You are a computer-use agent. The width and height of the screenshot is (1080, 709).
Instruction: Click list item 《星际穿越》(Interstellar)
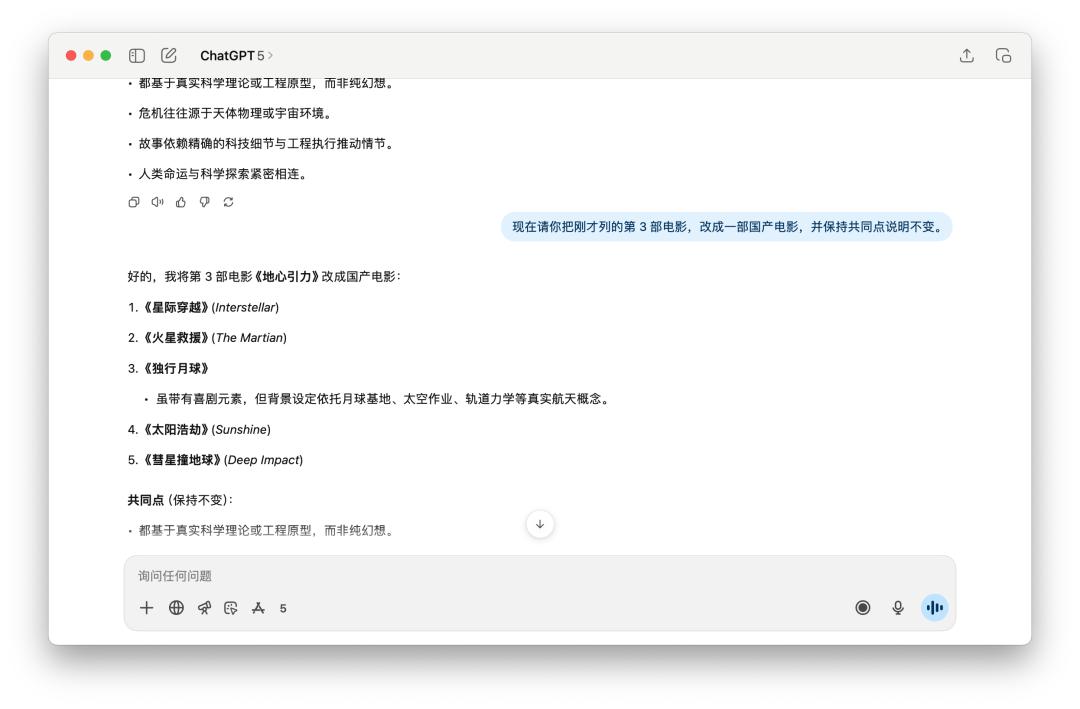pos(203,307)
